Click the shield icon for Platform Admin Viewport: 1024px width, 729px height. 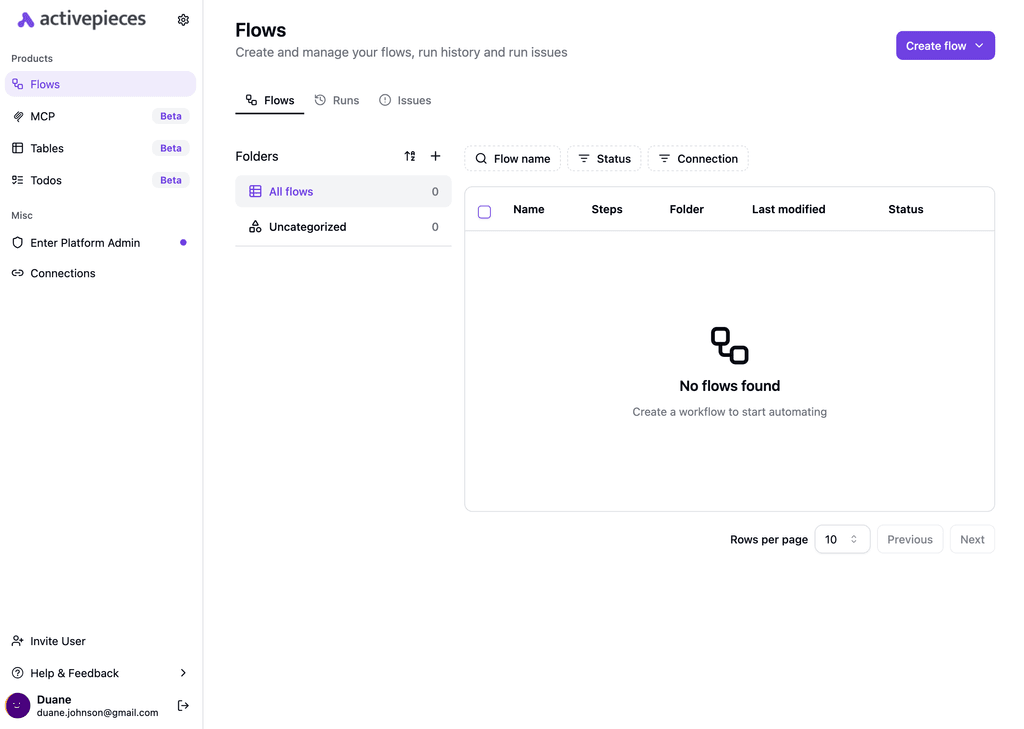click(18, 243)
